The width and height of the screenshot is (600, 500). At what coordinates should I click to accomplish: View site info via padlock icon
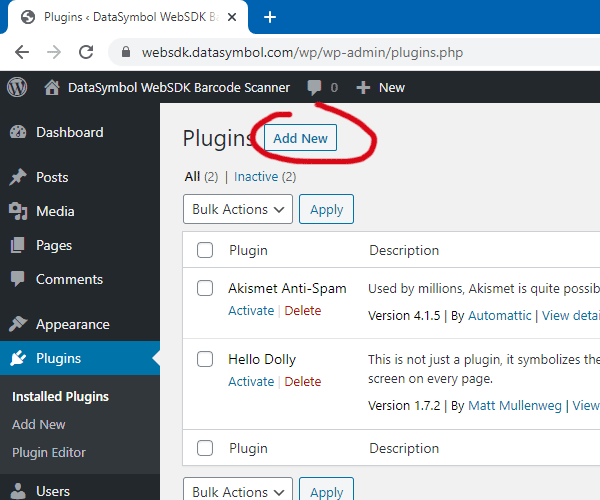click(x=126, y=52)
